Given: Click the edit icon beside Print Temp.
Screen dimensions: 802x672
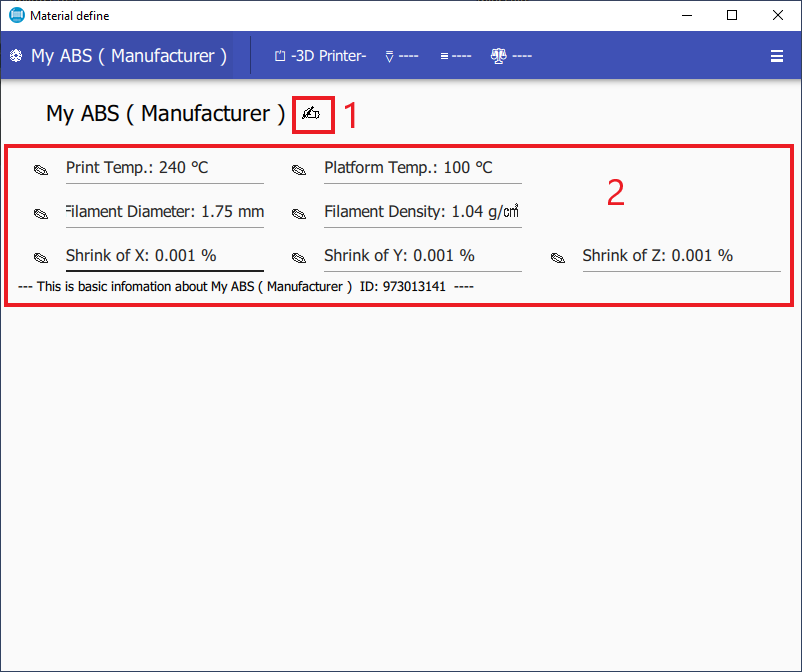Looking at the screenshot, I should [x=41, y=170].
